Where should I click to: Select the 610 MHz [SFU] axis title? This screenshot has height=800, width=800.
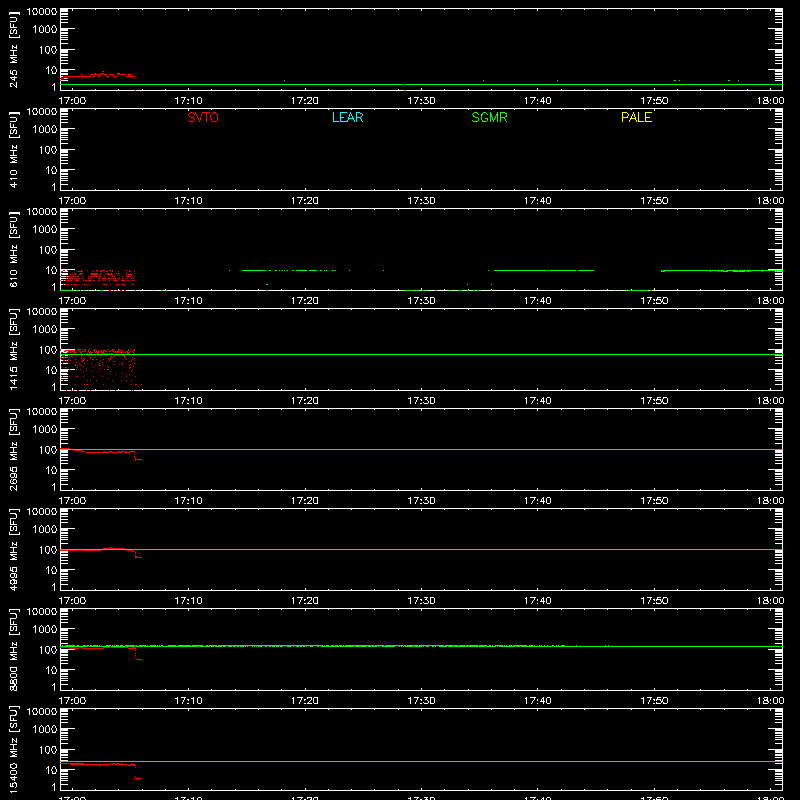pyautogui.click(x=13, y=249)
